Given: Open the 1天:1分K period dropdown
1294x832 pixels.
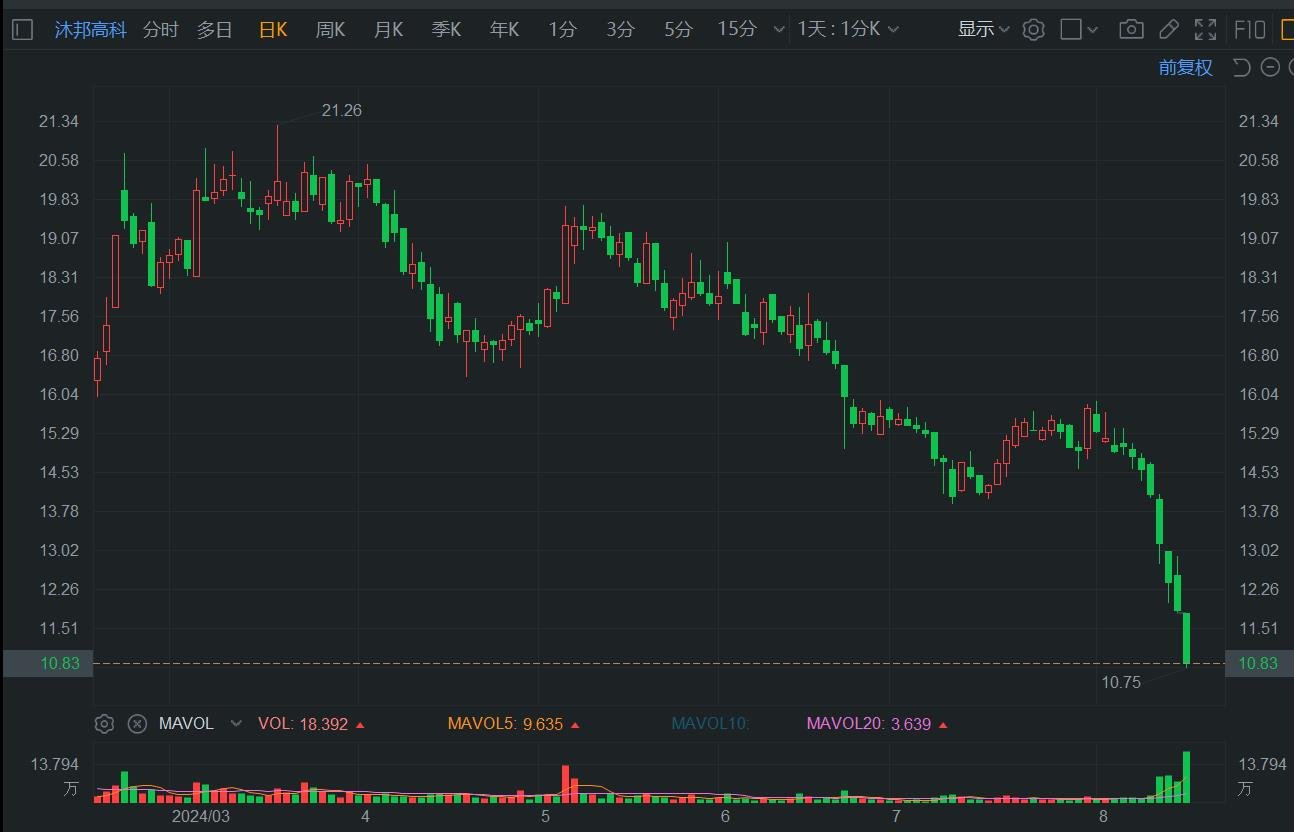Looking at the screenshot, I should point(848,30).
